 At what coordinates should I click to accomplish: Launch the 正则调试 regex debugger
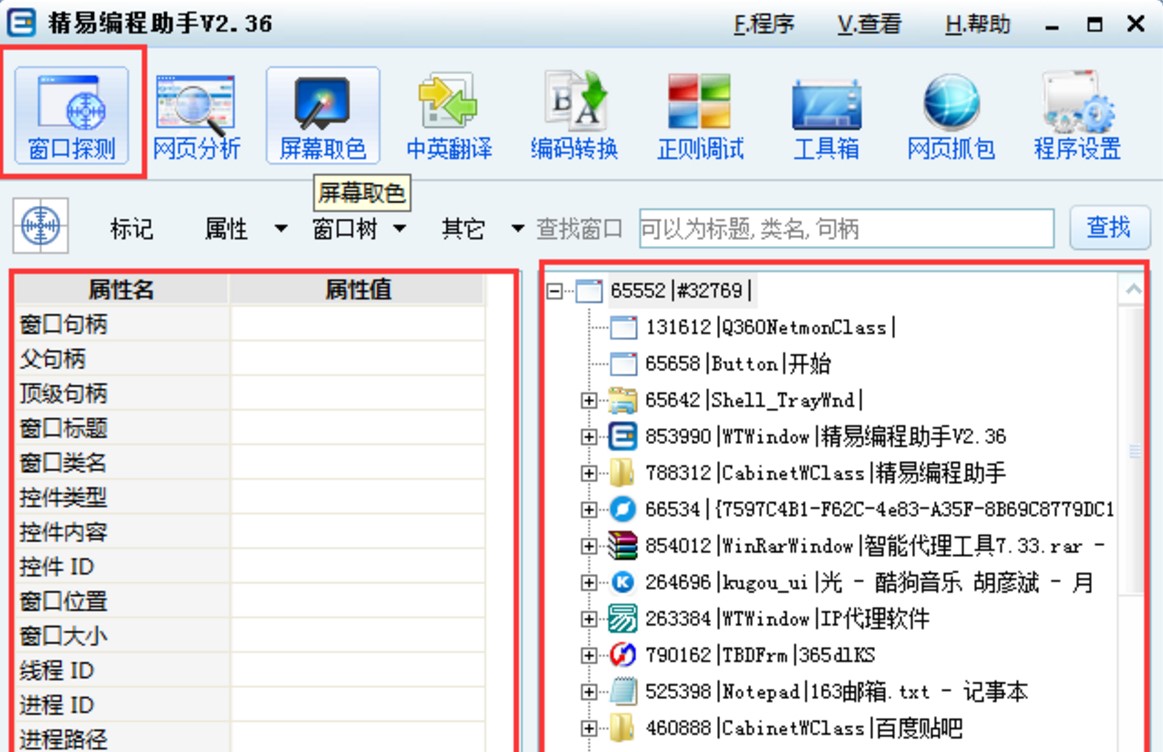coord(699,115)
